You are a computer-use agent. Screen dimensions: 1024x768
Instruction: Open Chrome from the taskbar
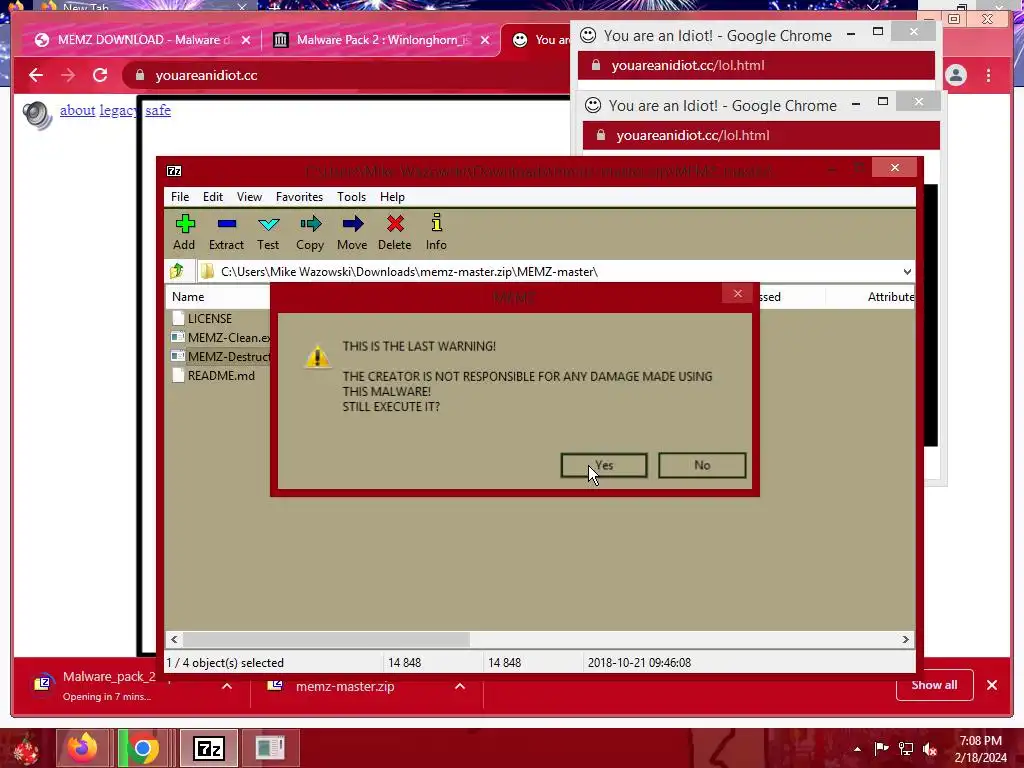coord(143,748)
